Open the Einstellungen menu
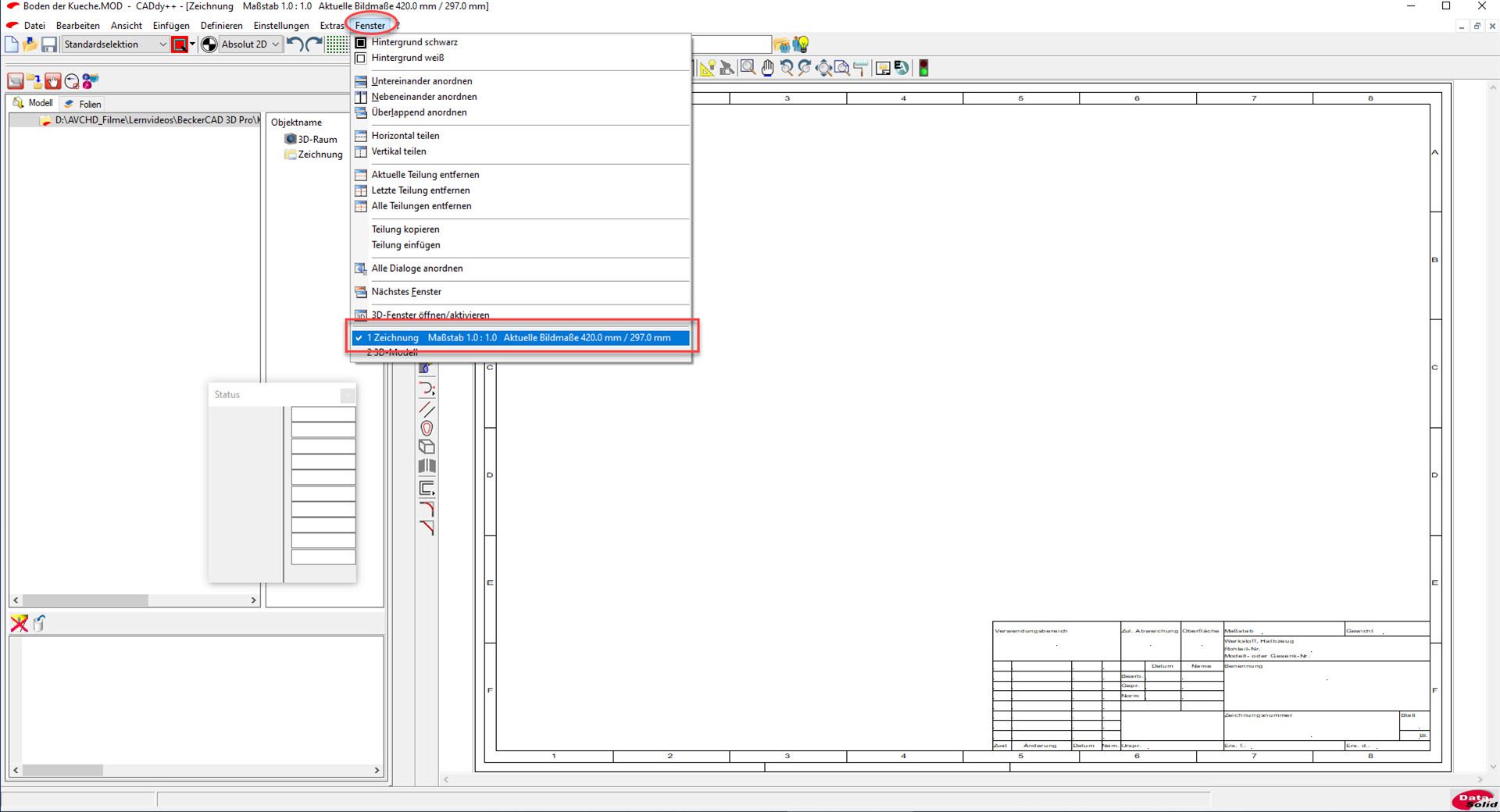Screen dimensions: 1500x812 (x=281, y=26)
